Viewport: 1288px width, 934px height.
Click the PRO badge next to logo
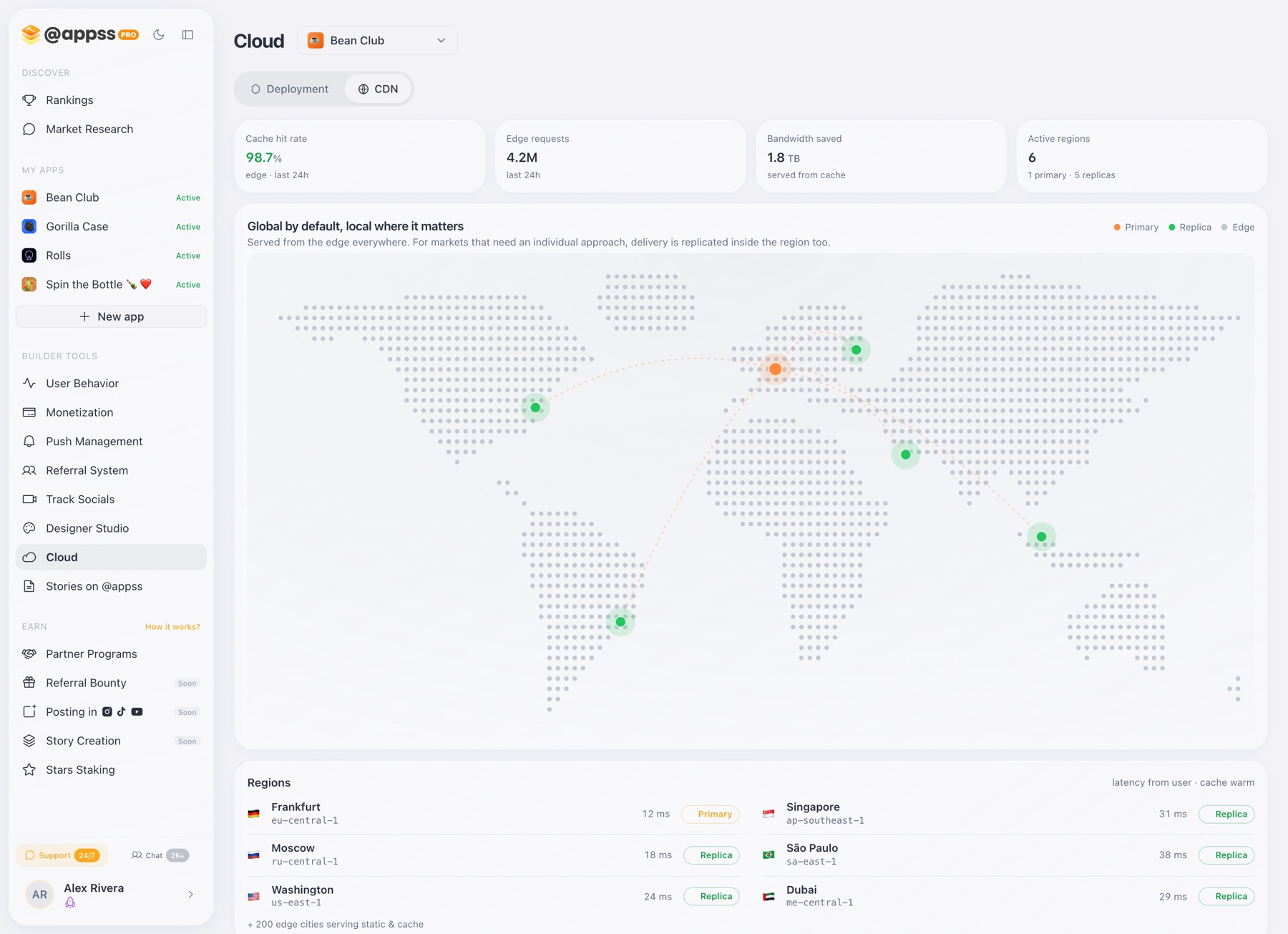[x=129, y=34]
